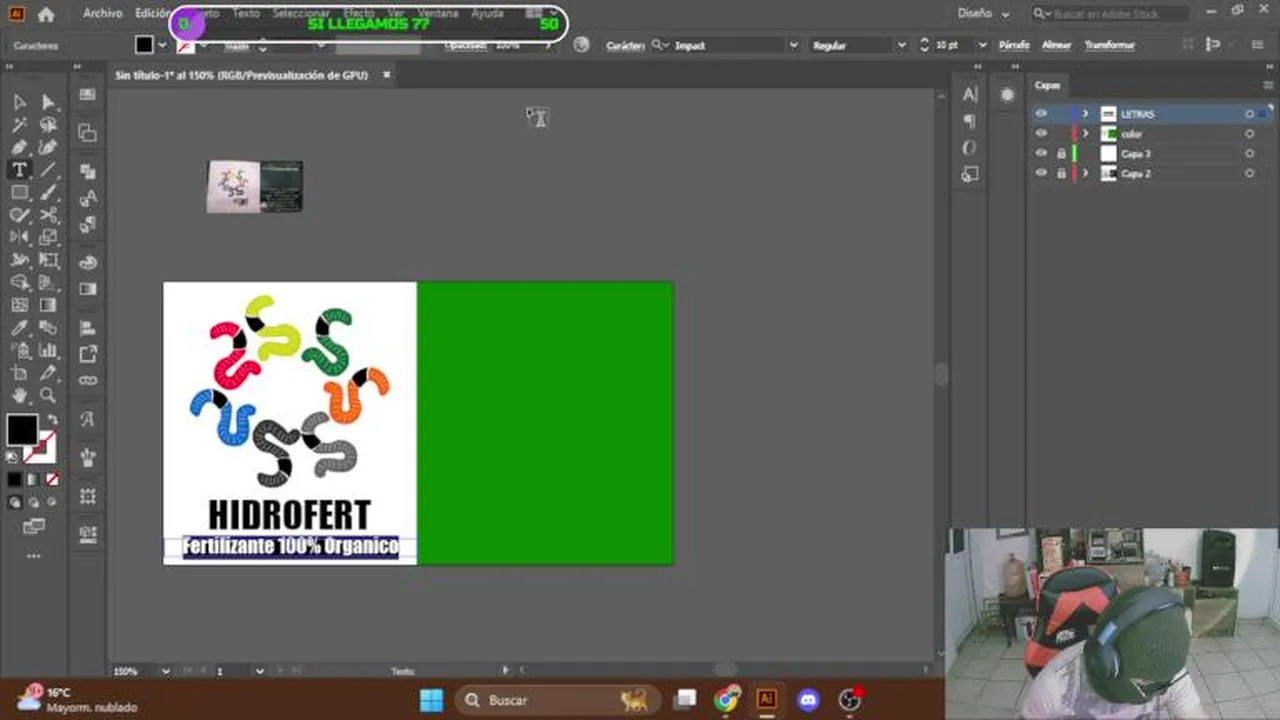The image size is (1280, 720).
Task: Open the Edición menu
Action: (x=153, y=14)
